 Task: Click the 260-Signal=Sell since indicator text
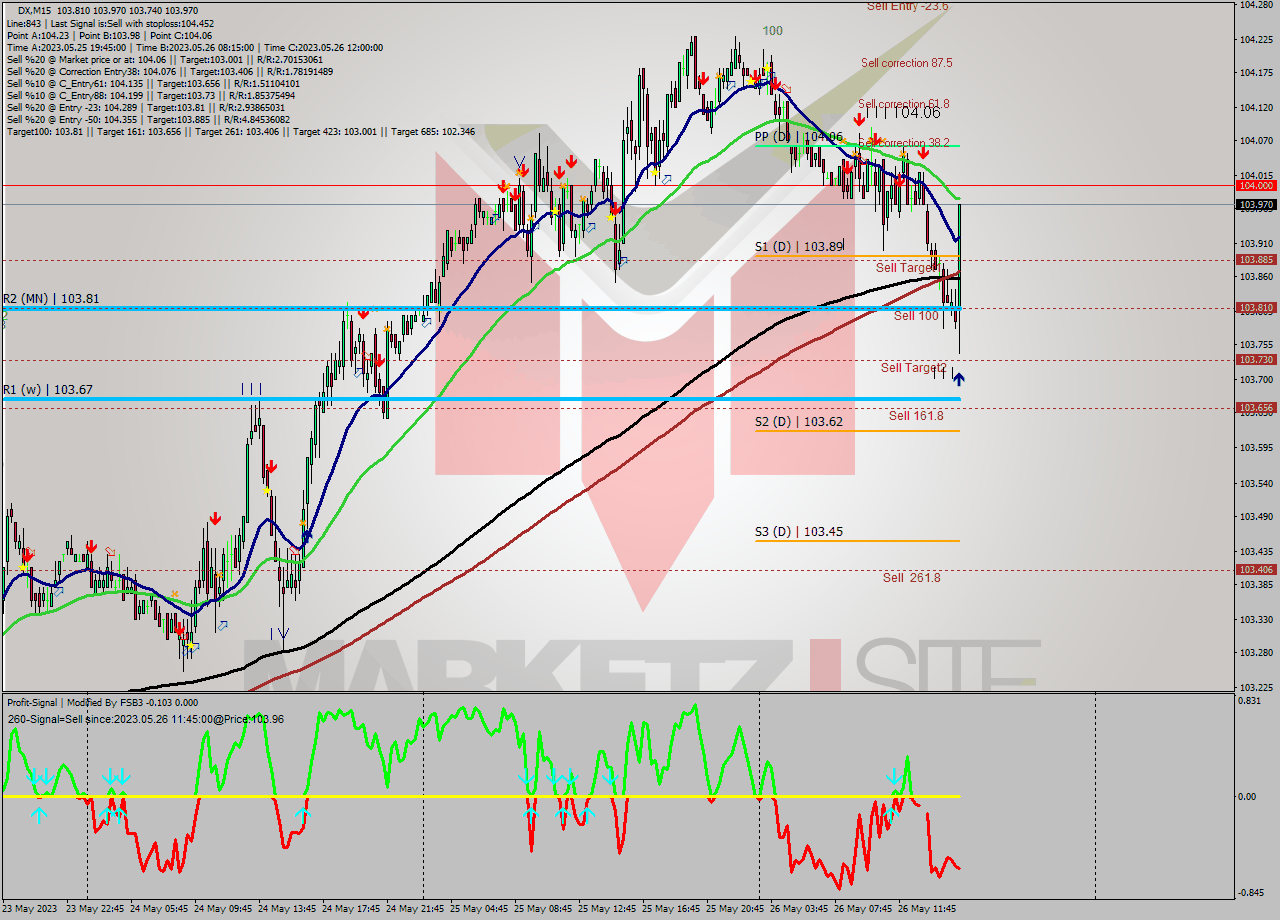click(145, 719)
